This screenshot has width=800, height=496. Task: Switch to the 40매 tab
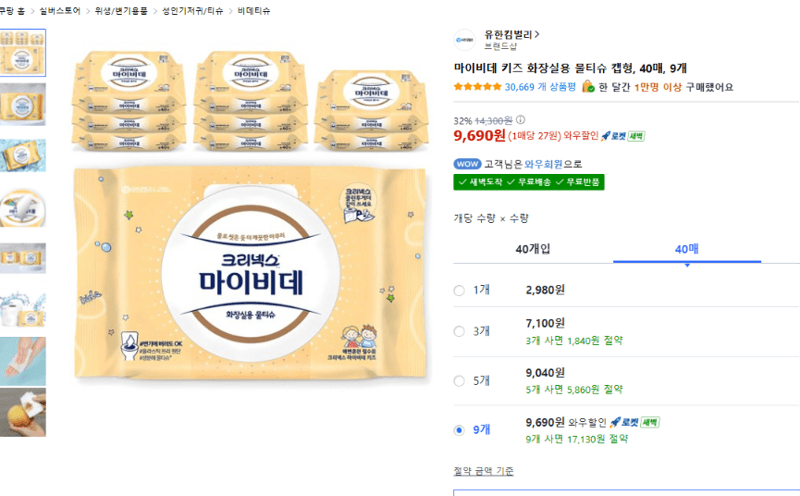[687, 249]
